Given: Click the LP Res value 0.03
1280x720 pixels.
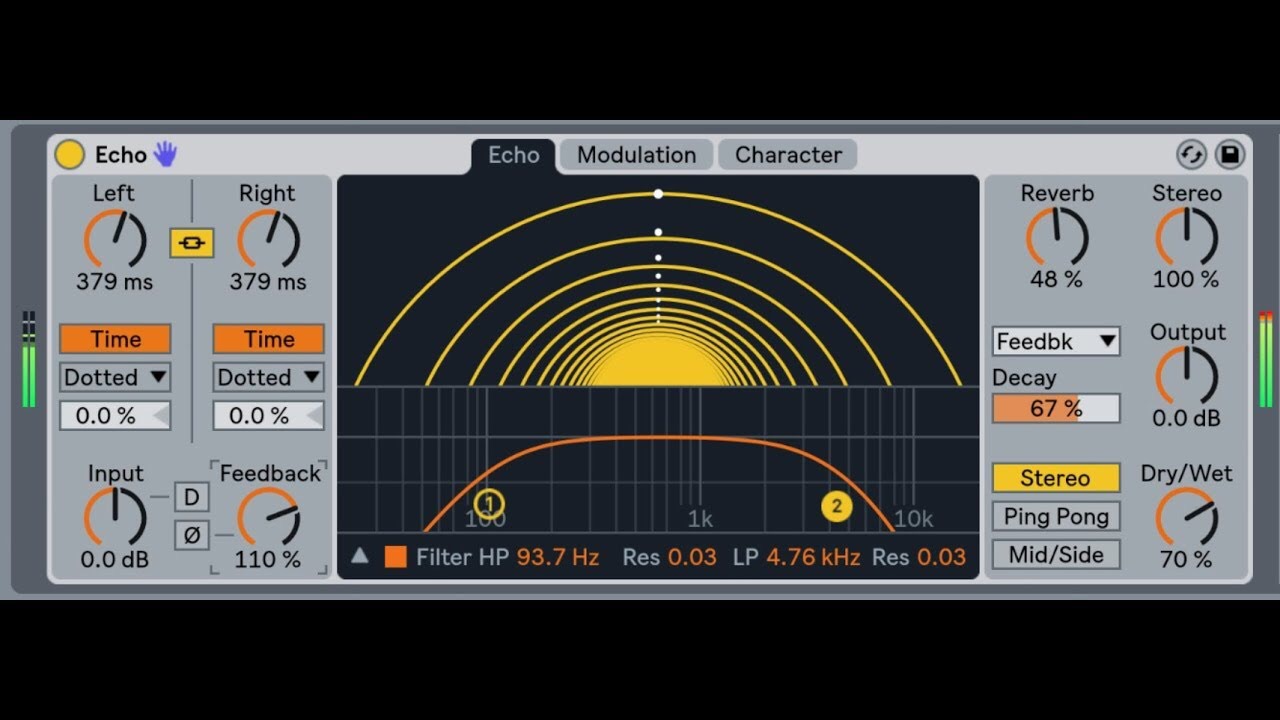Looking at the screenshot, I should 942,557.
